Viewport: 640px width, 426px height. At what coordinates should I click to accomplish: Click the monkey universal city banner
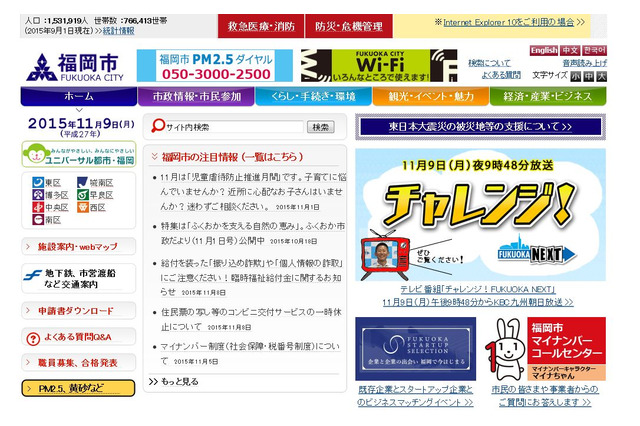click(79, 154)
